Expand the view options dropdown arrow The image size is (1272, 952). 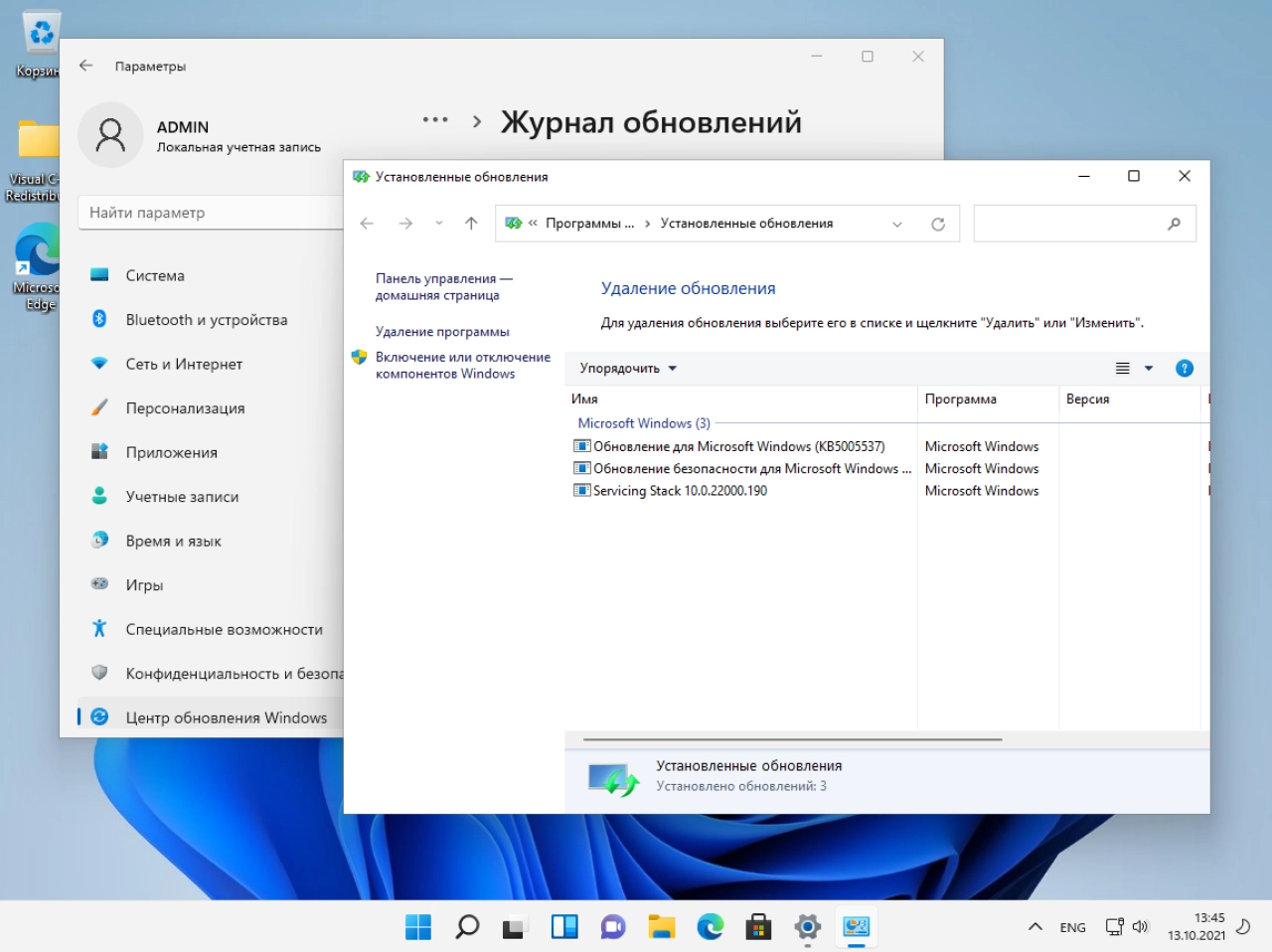pyautogui.click(x=1149, y=368)
